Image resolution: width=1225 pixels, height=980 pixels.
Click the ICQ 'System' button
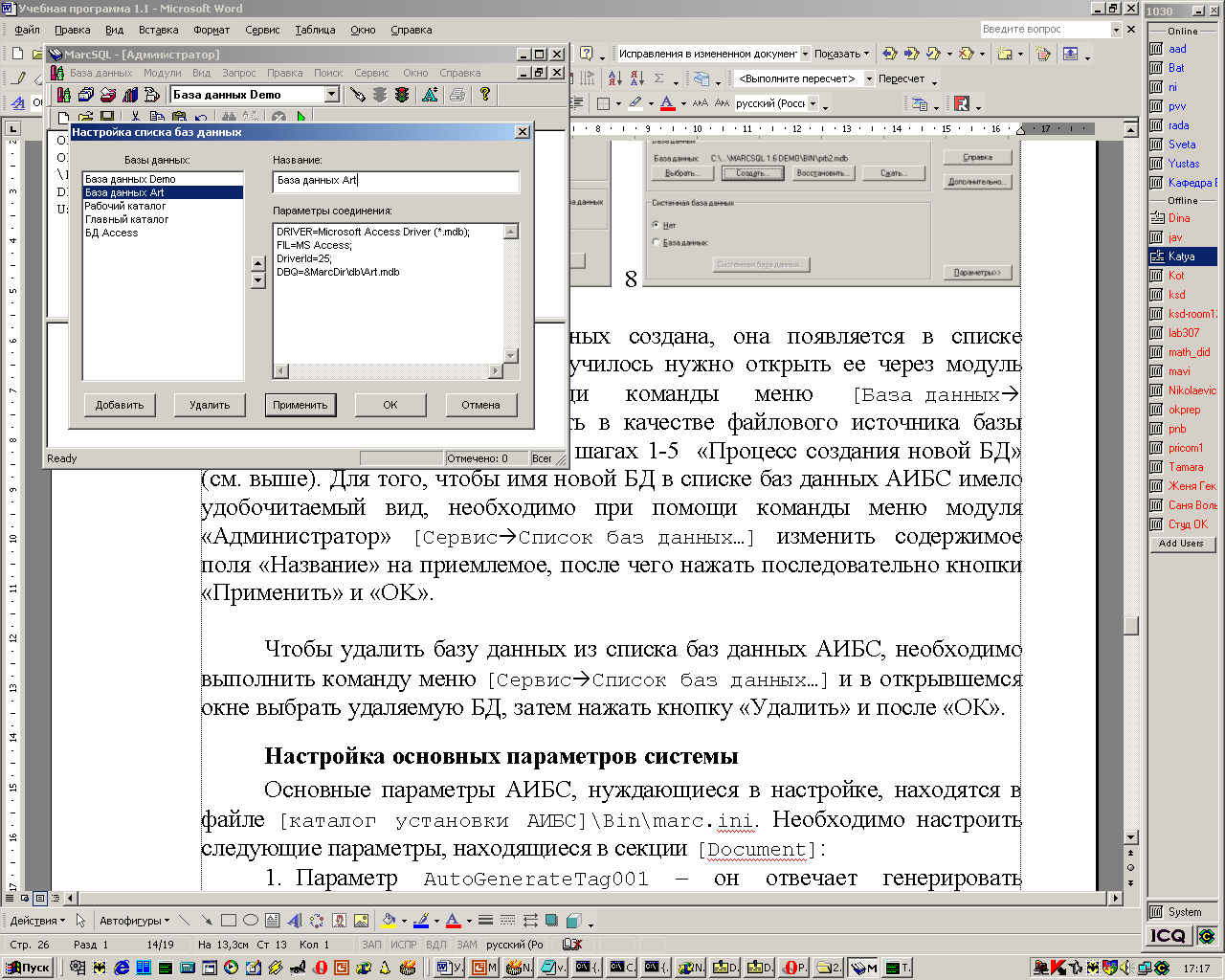click(1184, 912)
